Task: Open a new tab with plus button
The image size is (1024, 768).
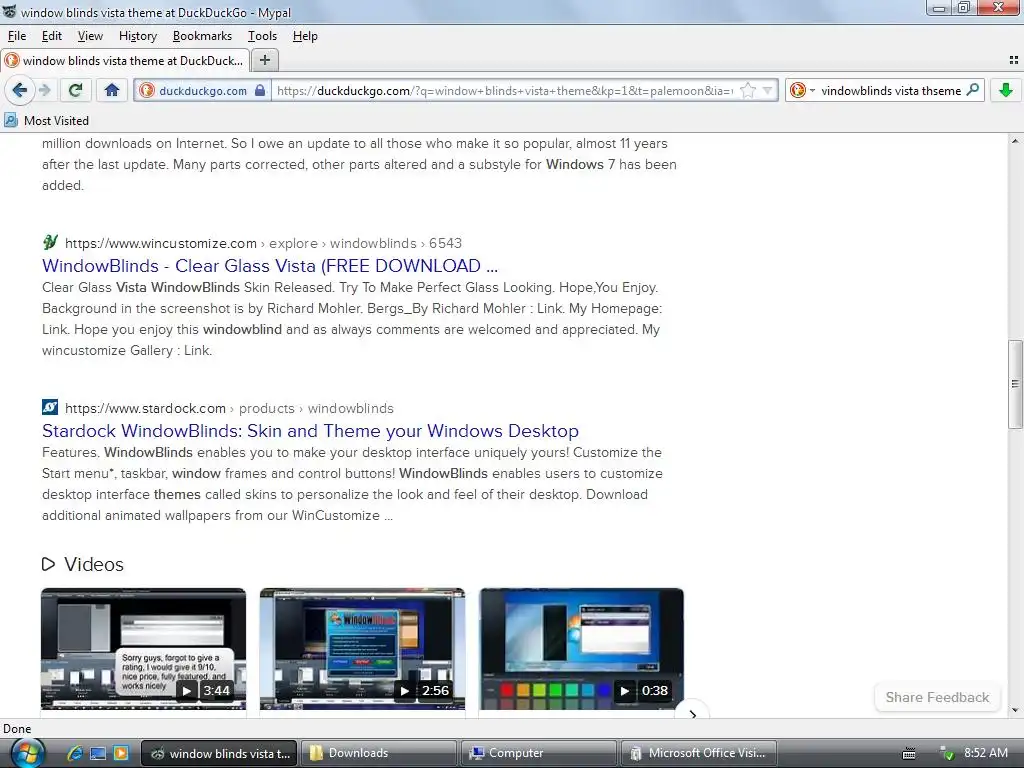Action: coord(264,60)
